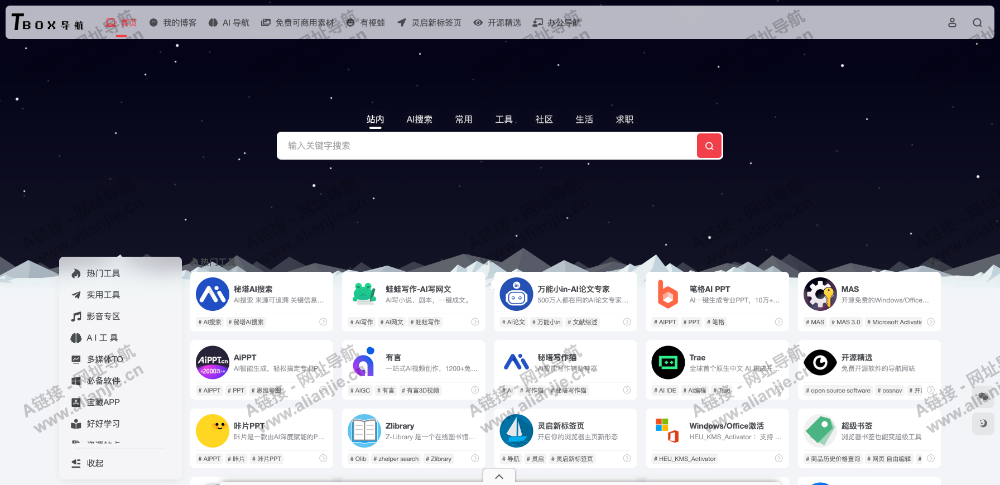Click the #PPT tag under AiPPT
The width and height of the screenshot is (1000, 485).
pos(238,390)
